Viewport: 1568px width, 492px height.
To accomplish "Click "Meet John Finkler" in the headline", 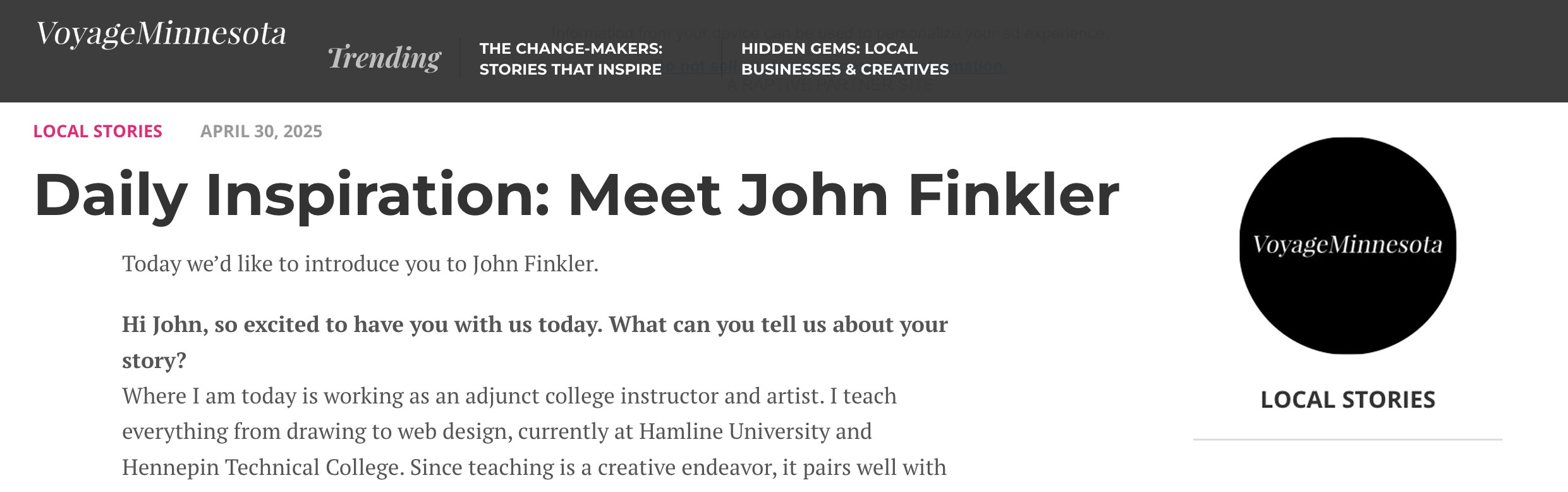I will (843, 195).
